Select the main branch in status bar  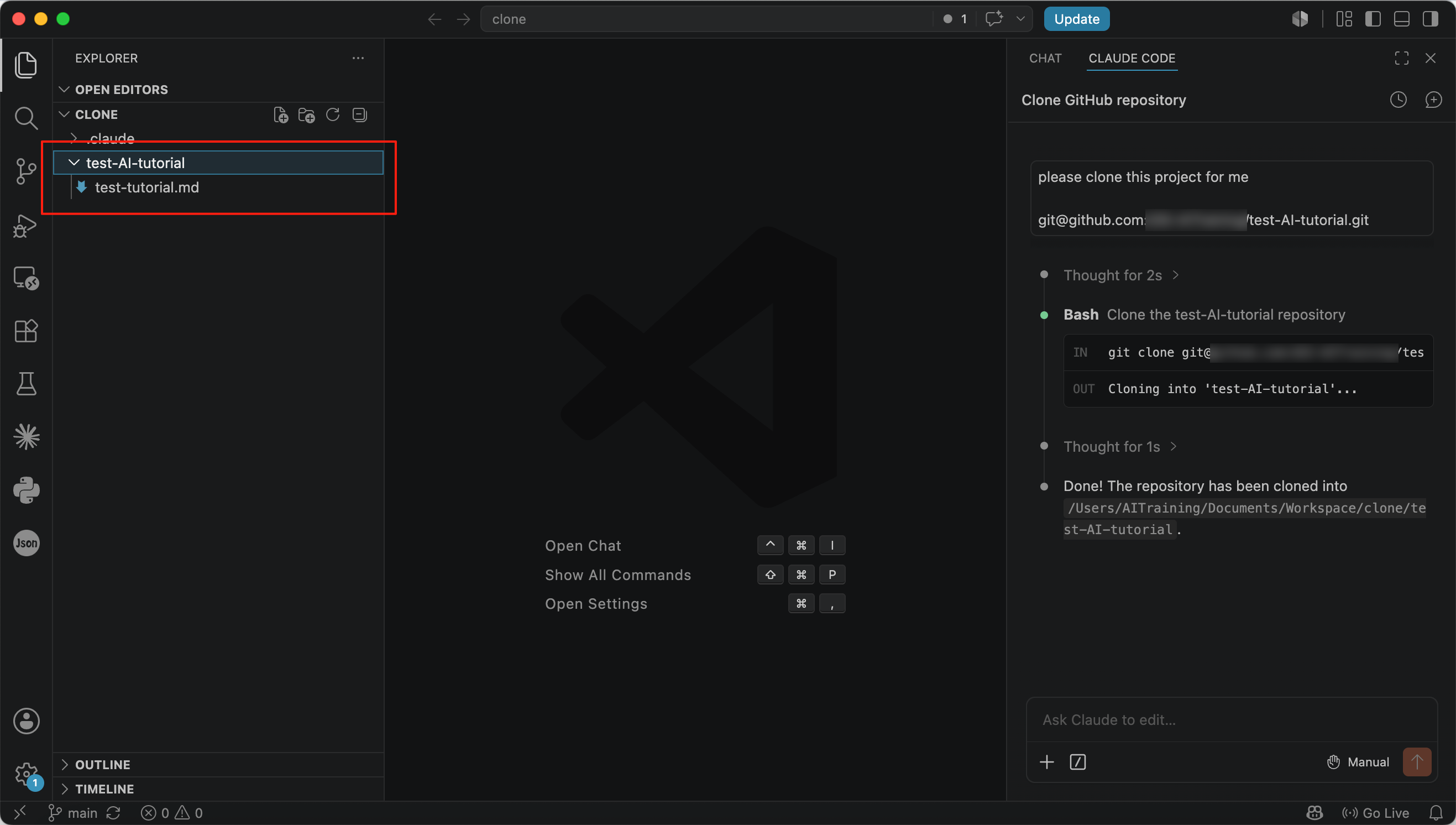coord(72,813)
